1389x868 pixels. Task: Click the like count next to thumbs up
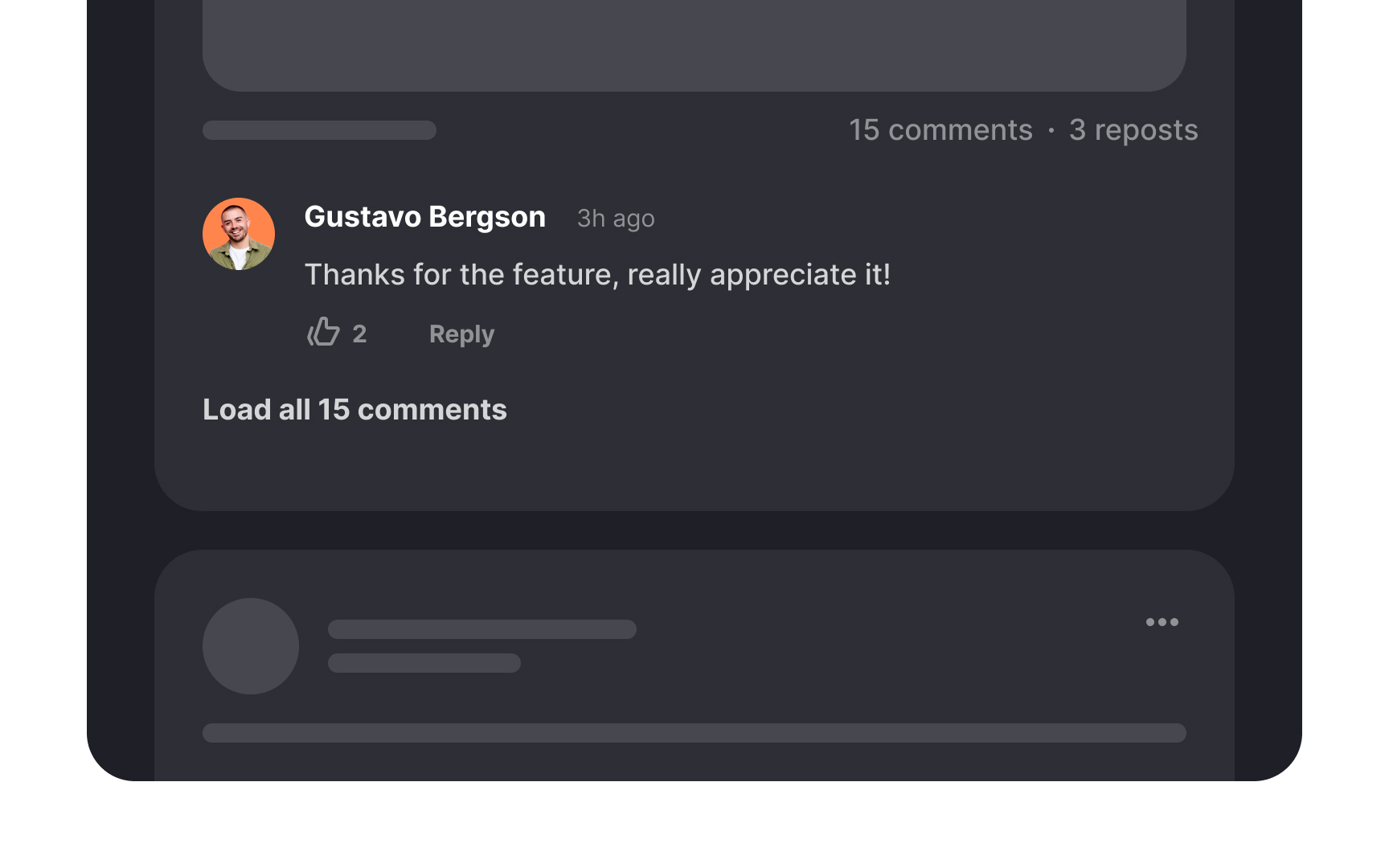coord(360,333)
